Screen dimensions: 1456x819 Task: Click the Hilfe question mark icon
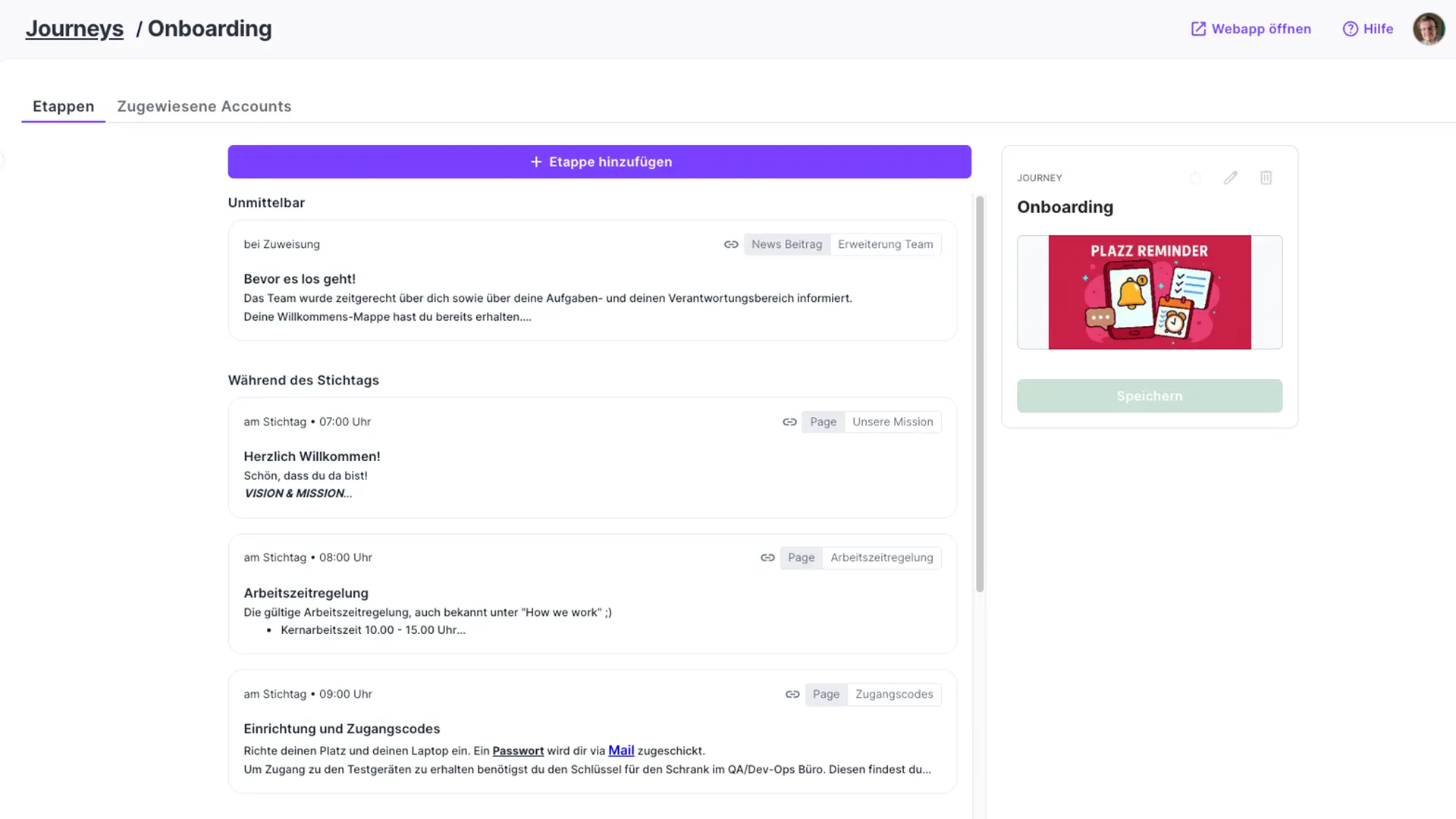1350,29
